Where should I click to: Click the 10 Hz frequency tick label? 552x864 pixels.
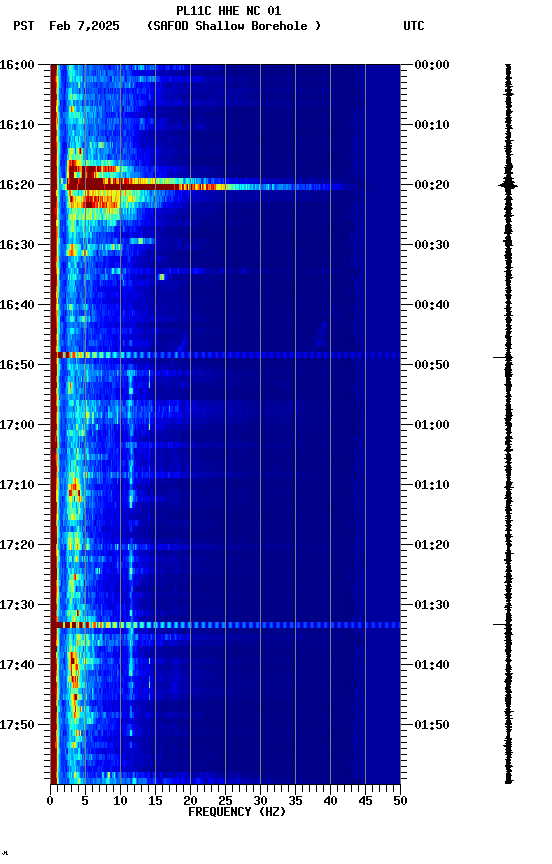click(x=120, y=801)
